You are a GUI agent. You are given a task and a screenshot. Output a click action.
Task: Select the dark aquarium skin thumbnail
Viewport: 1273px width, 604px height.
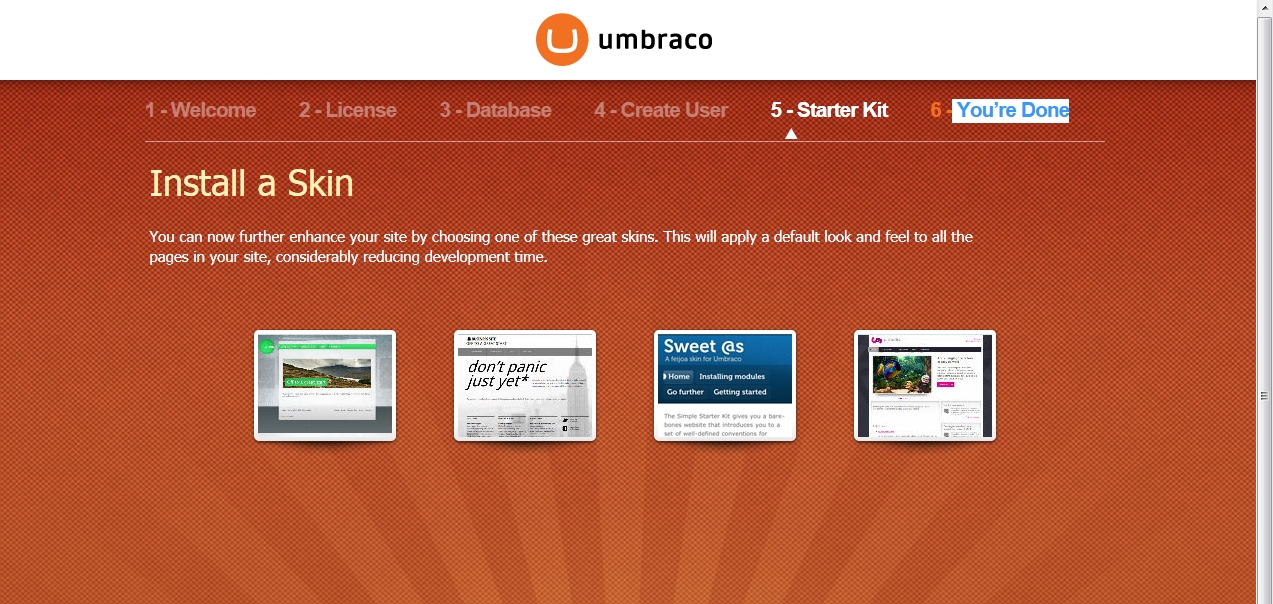(925, 385)
